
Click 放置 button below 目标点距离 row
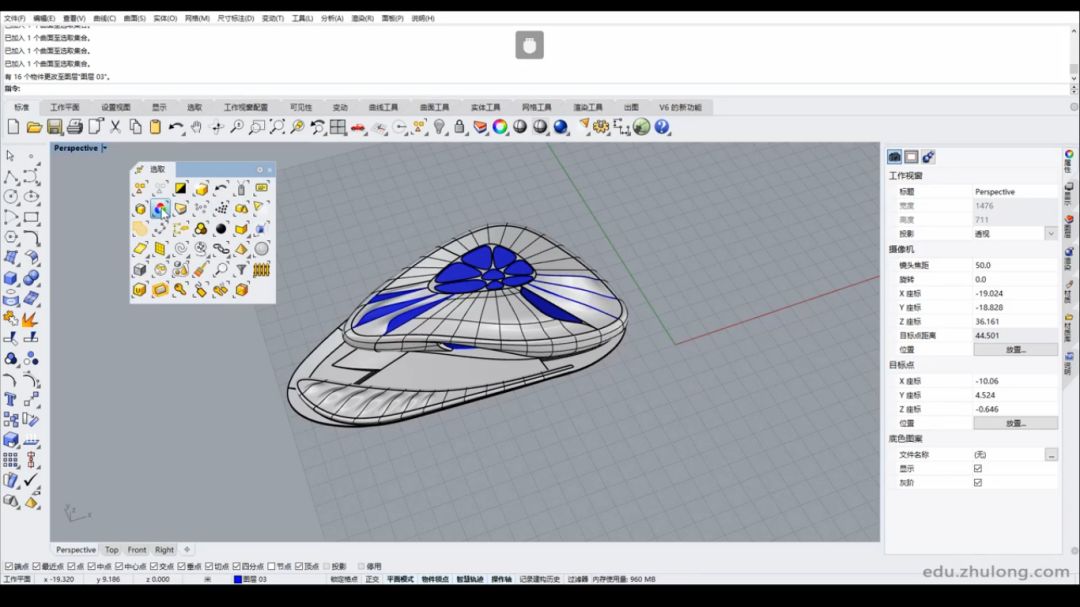click(x=1015, y=350)
